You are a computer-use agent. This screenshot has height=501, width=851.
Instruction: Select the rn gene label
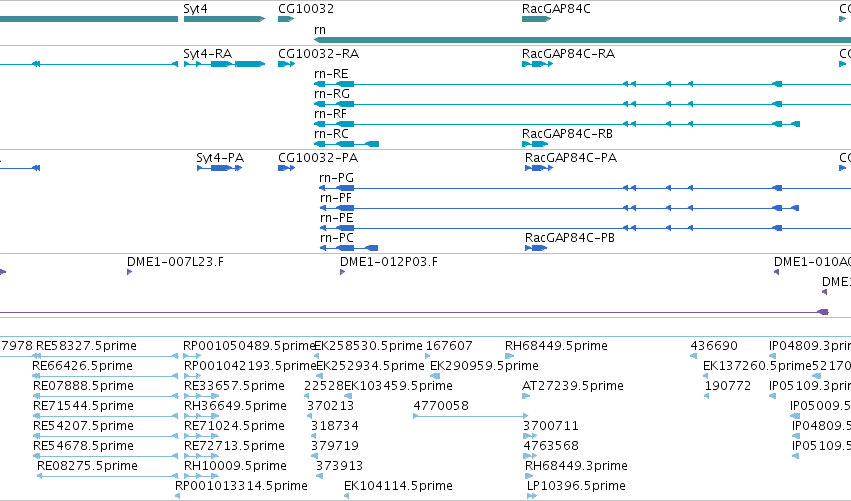[320, 30]
